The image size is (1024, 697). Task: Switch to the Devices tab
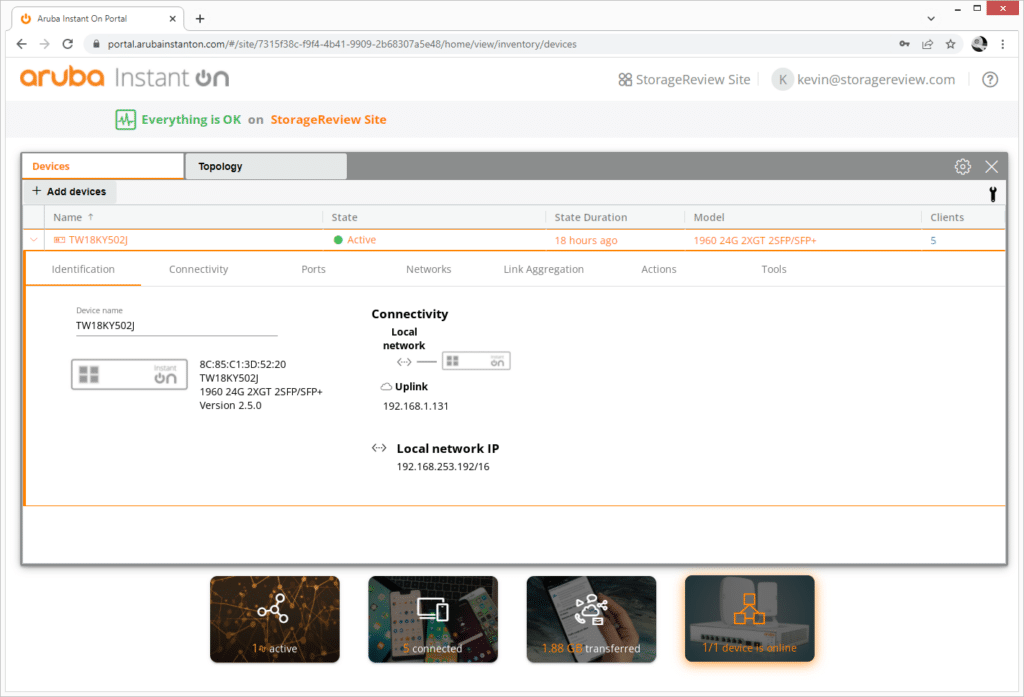click(103, 166)
